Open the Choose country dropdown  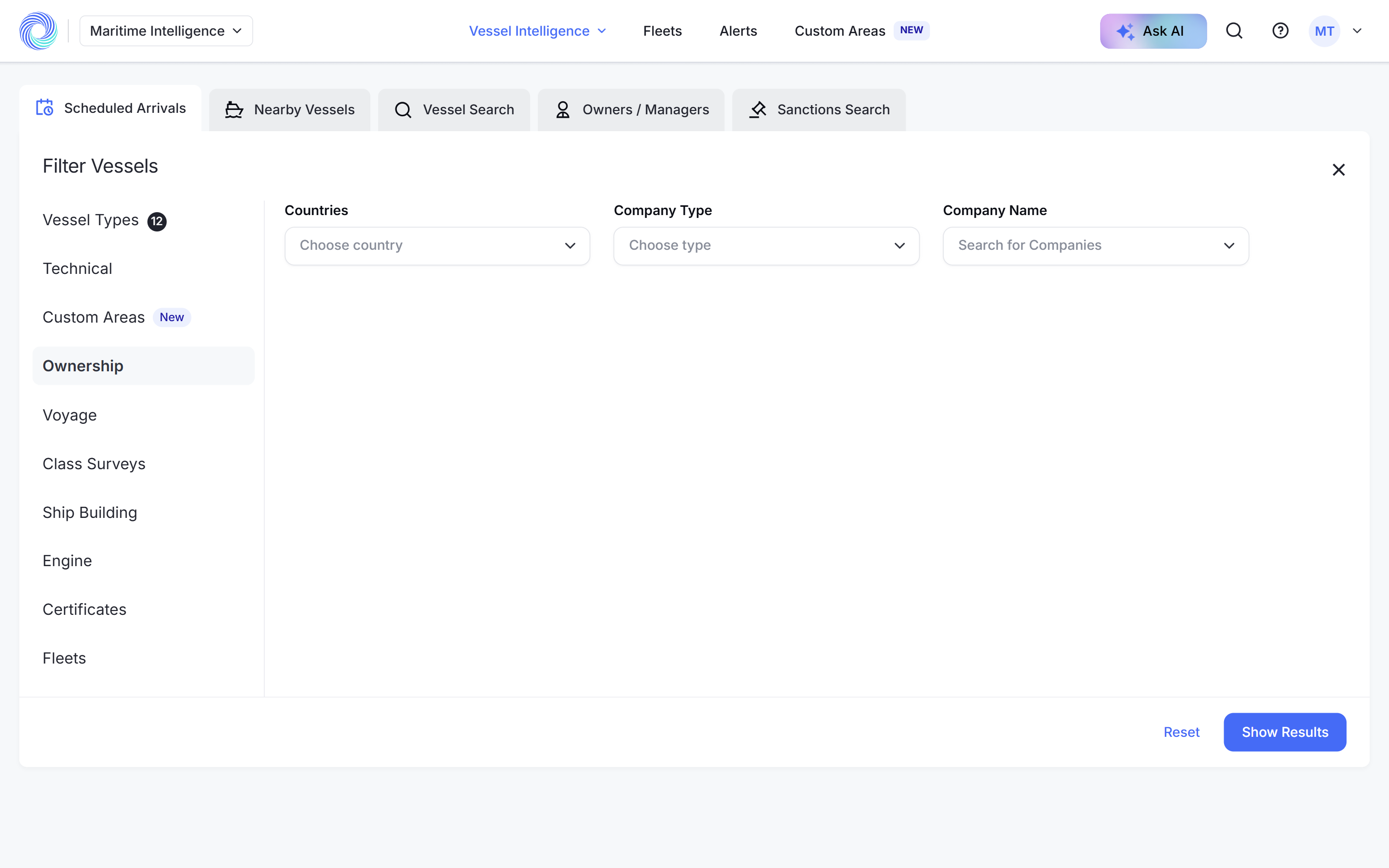(437, 246)
